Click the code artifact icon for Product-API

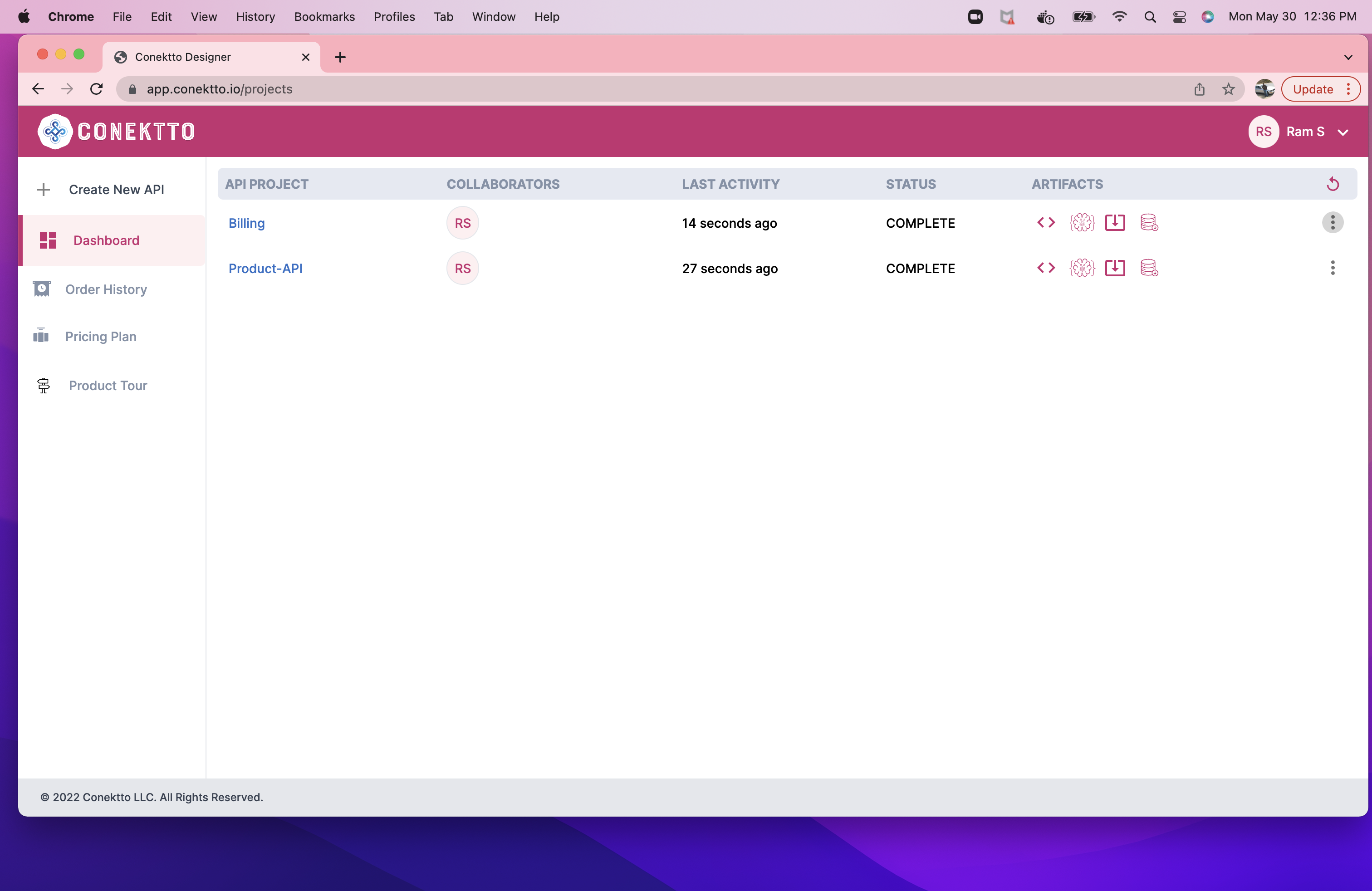pos(1046,268)
